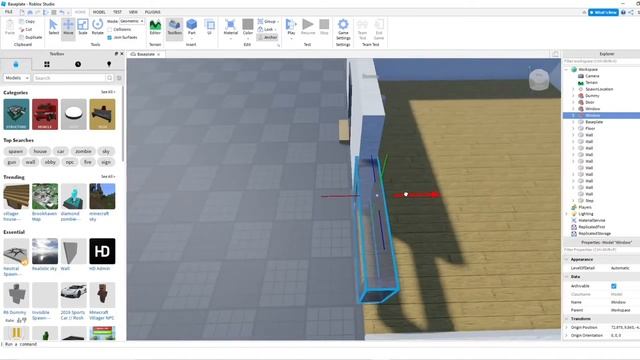This screenshot has width=640, height=360.
Task: Activate the Scale tool
Action: click(x=82, y=27)
